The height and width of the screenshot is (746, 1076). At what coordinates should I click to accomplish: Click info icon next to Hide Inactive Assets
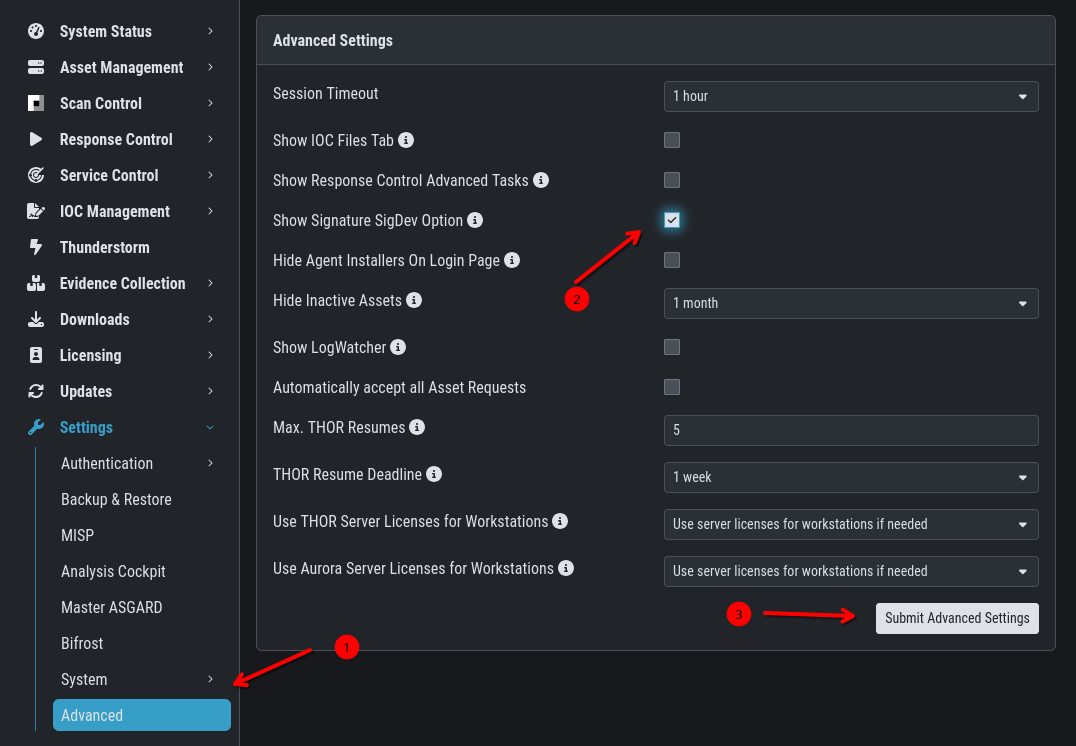pyautogui.click(x=414, y=300)
